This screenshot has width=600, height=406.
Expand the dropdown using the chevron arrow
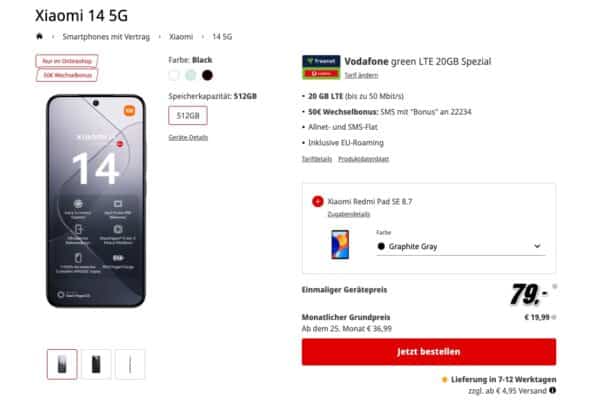tap(537, 246)
